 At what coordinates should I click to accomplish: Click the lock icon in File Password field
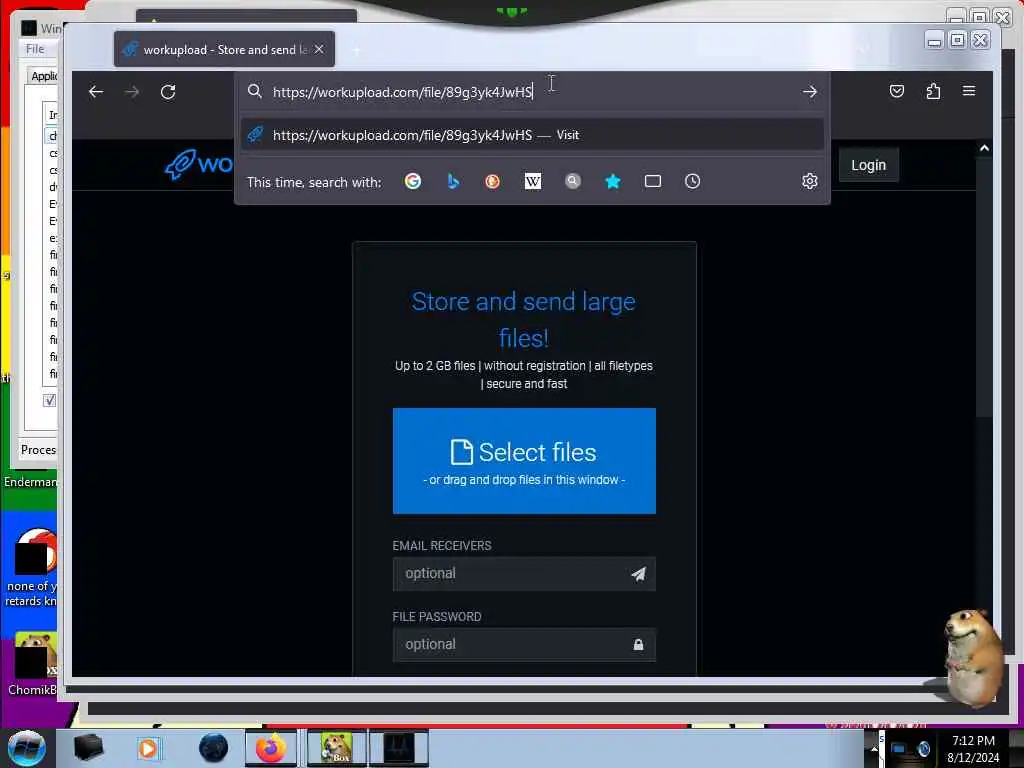coord(638,645)
